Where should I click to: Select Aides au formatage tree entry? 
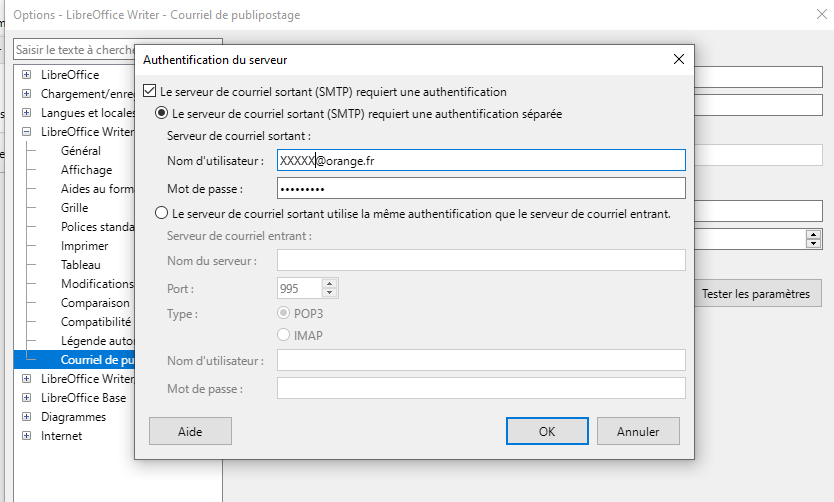pyautogui.click(x=97, y=189)
